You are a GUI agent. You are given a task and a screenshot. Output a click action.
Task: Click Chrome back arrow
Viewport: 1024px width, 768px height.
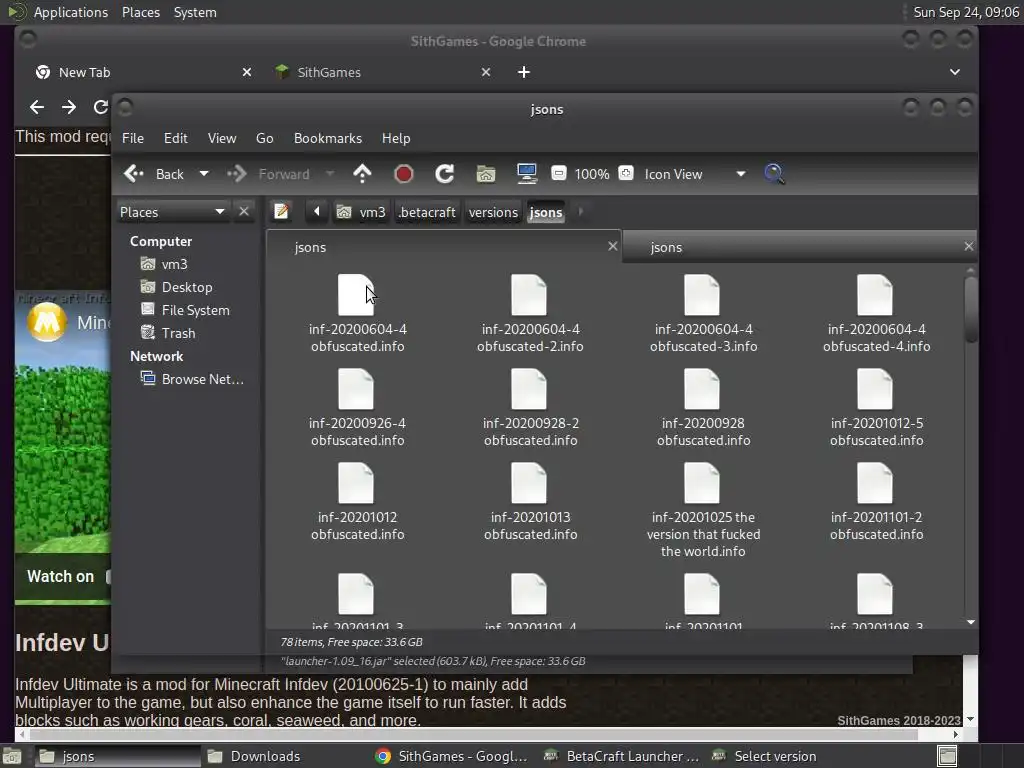pyautogui.click(x=37, y=106)
